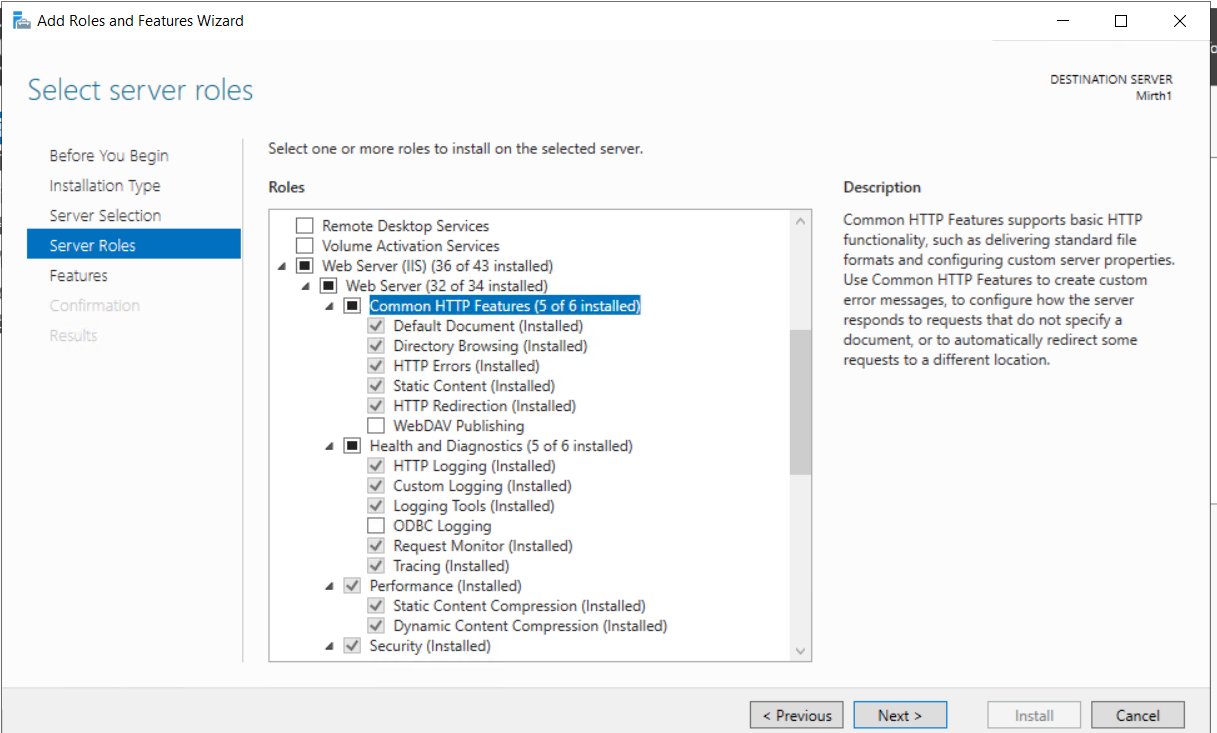Select Static Content Compression (Installed) row

pos(519,606)
